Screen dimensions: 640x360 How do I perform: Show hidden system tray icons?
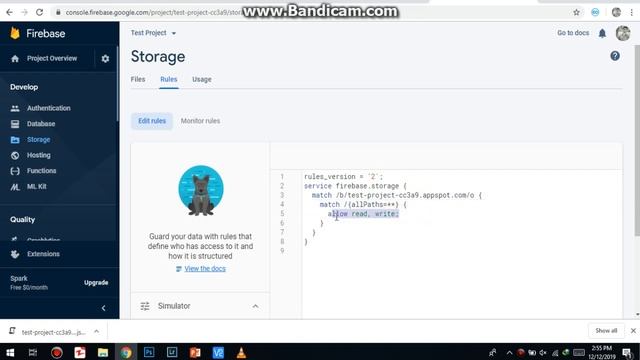pyautogui.click(x=509, y=353)
